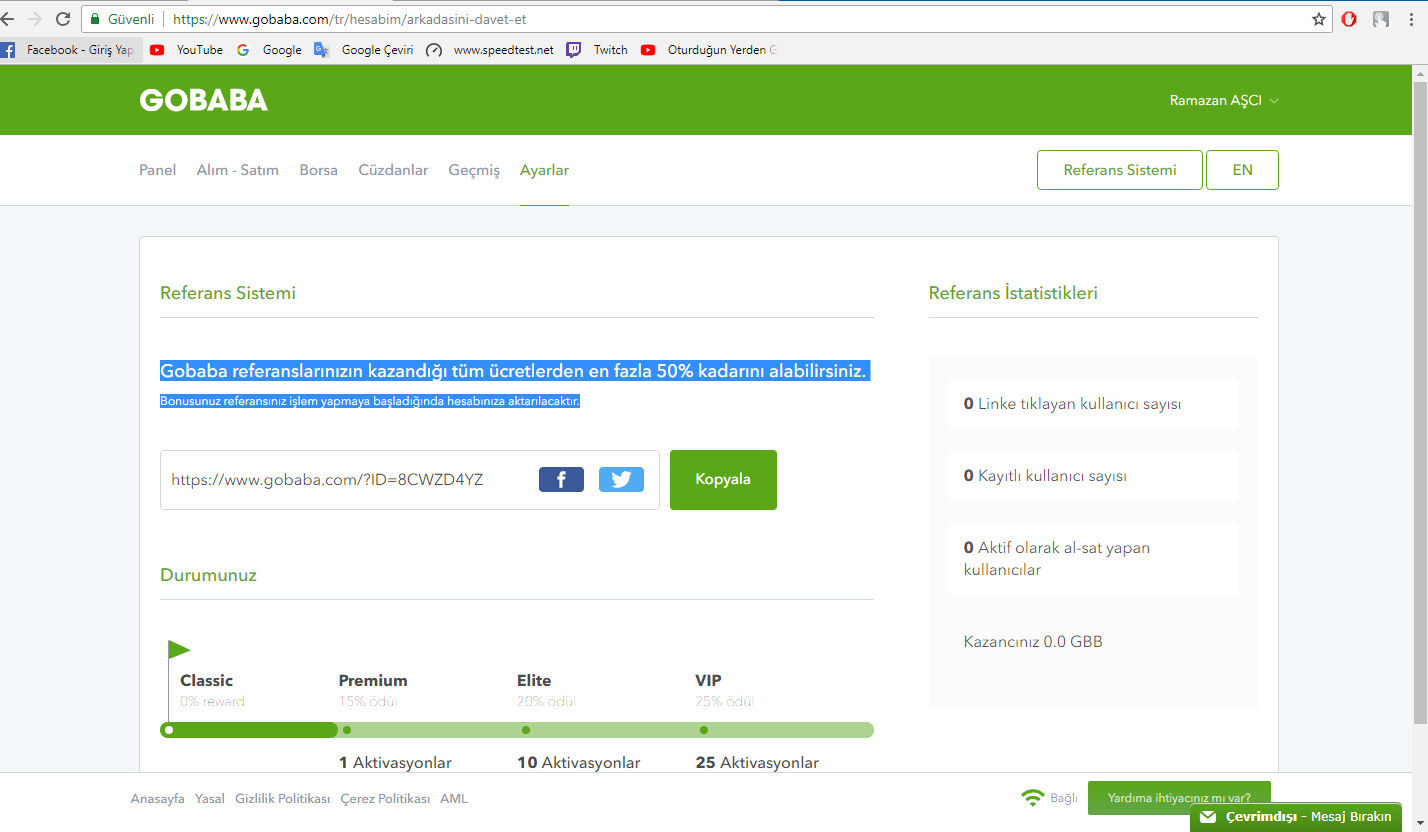Go to Panel tab
Screen dimensions: 1428x832
click(x=158, y=170)
